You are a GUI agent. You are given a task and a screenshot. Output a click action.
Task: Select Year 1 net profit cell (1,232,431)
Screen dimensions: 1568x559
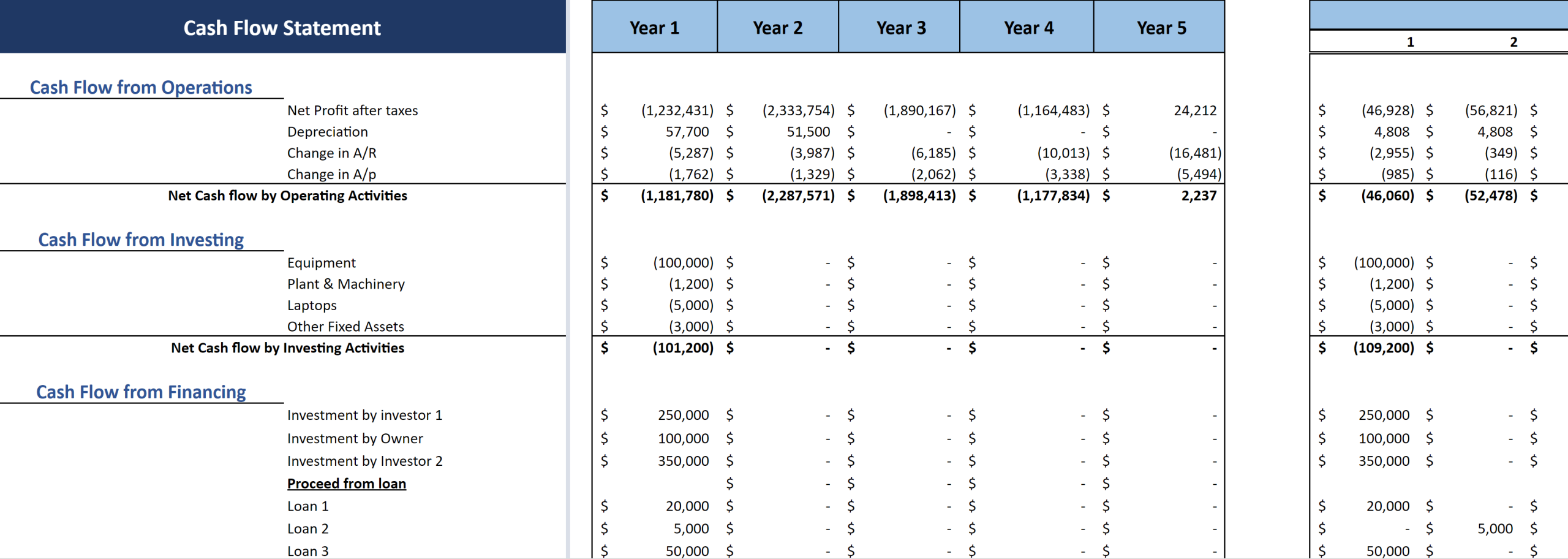[x=677, y=110]
